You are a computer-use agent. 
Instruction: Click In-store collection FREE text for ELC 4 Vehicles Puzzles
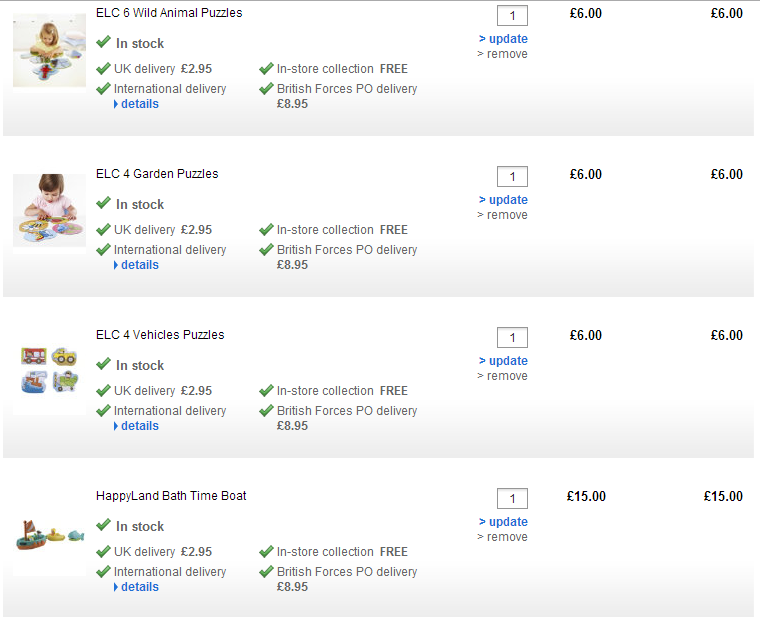[342, 391]
